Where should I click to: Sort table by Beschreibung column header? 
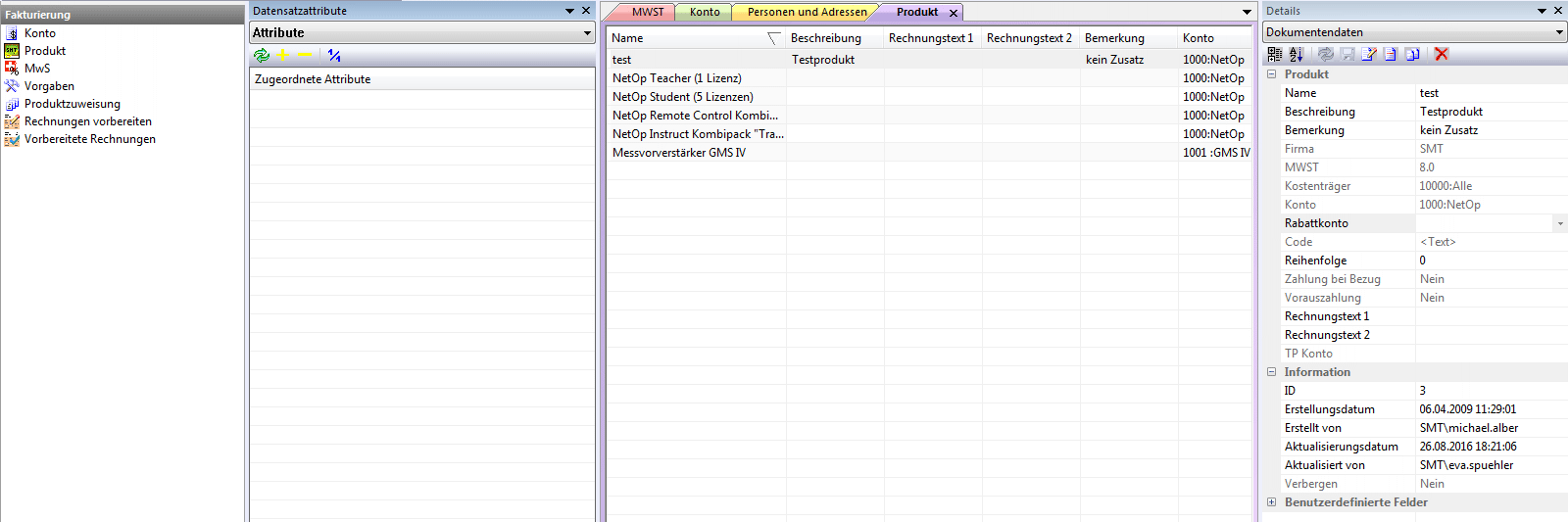click(826, 38)
